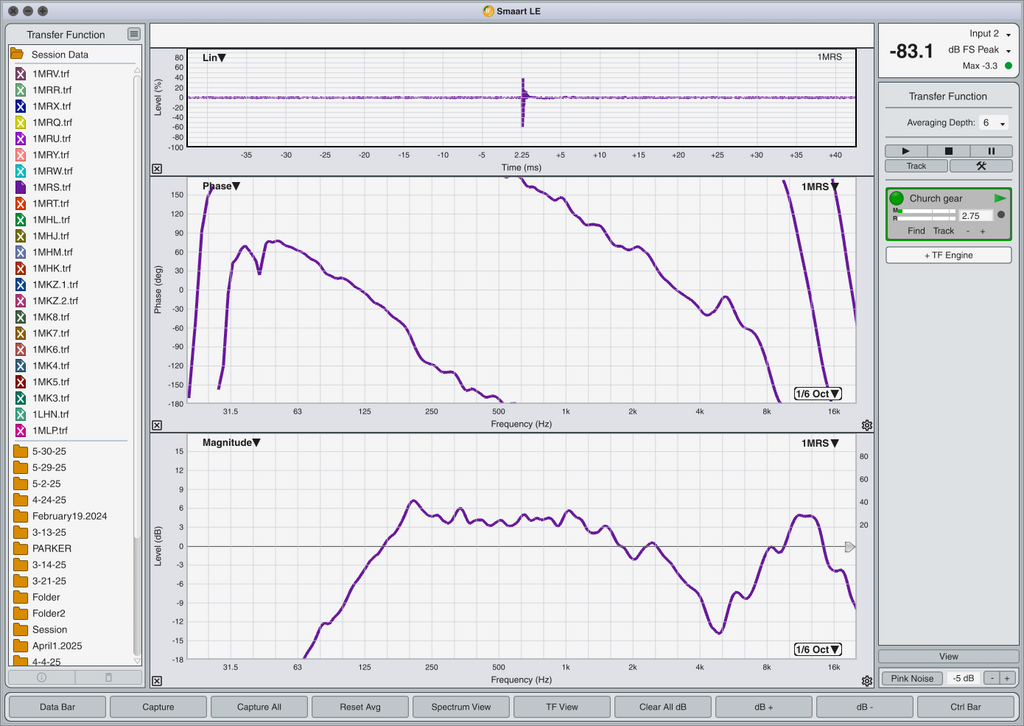Delete the selected trace with the trash icon
Screen dimensions: 1024x726
[x=108, y=677]
